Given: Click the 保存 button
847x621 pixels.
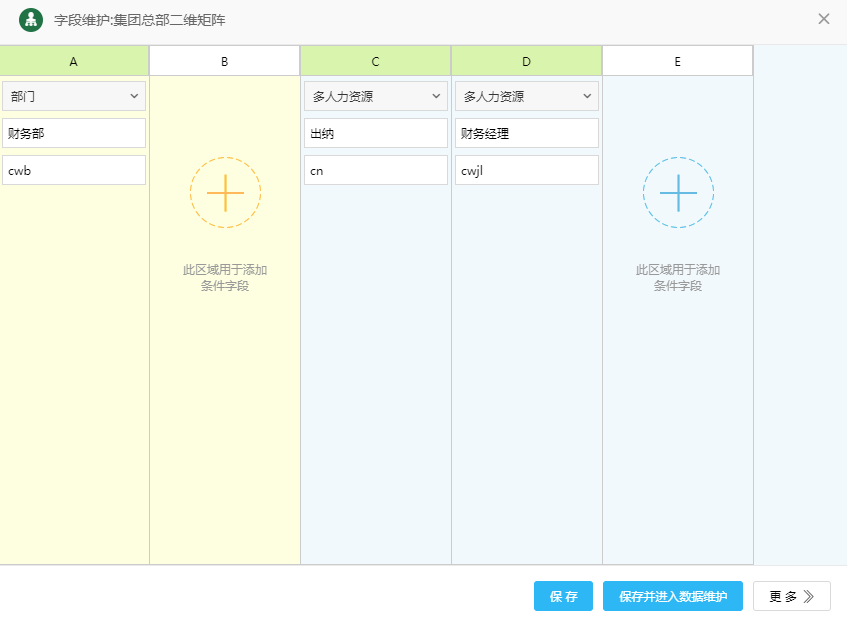Looking at the screenshot, I should [563, 597].
